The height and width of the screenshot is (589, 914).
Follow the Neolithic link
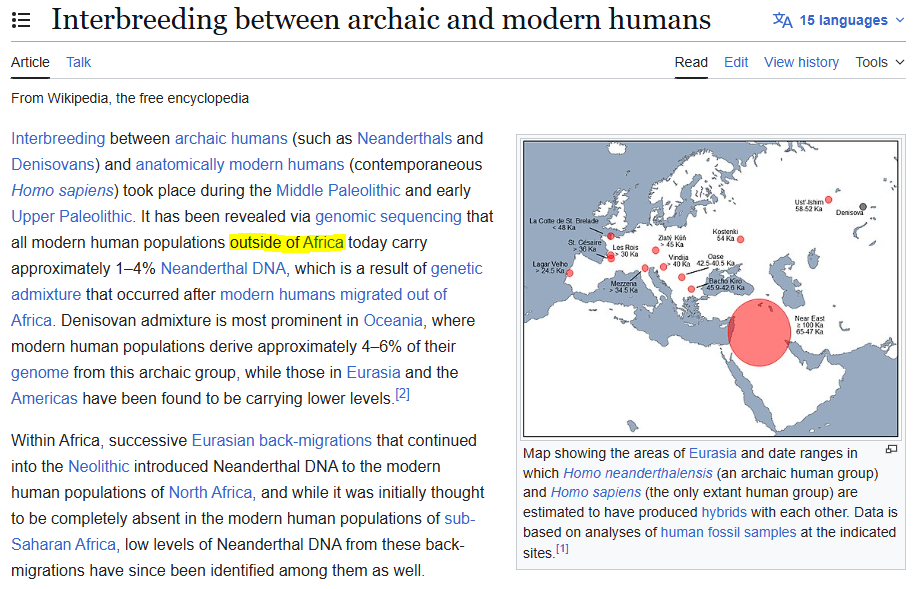[99, 467]
